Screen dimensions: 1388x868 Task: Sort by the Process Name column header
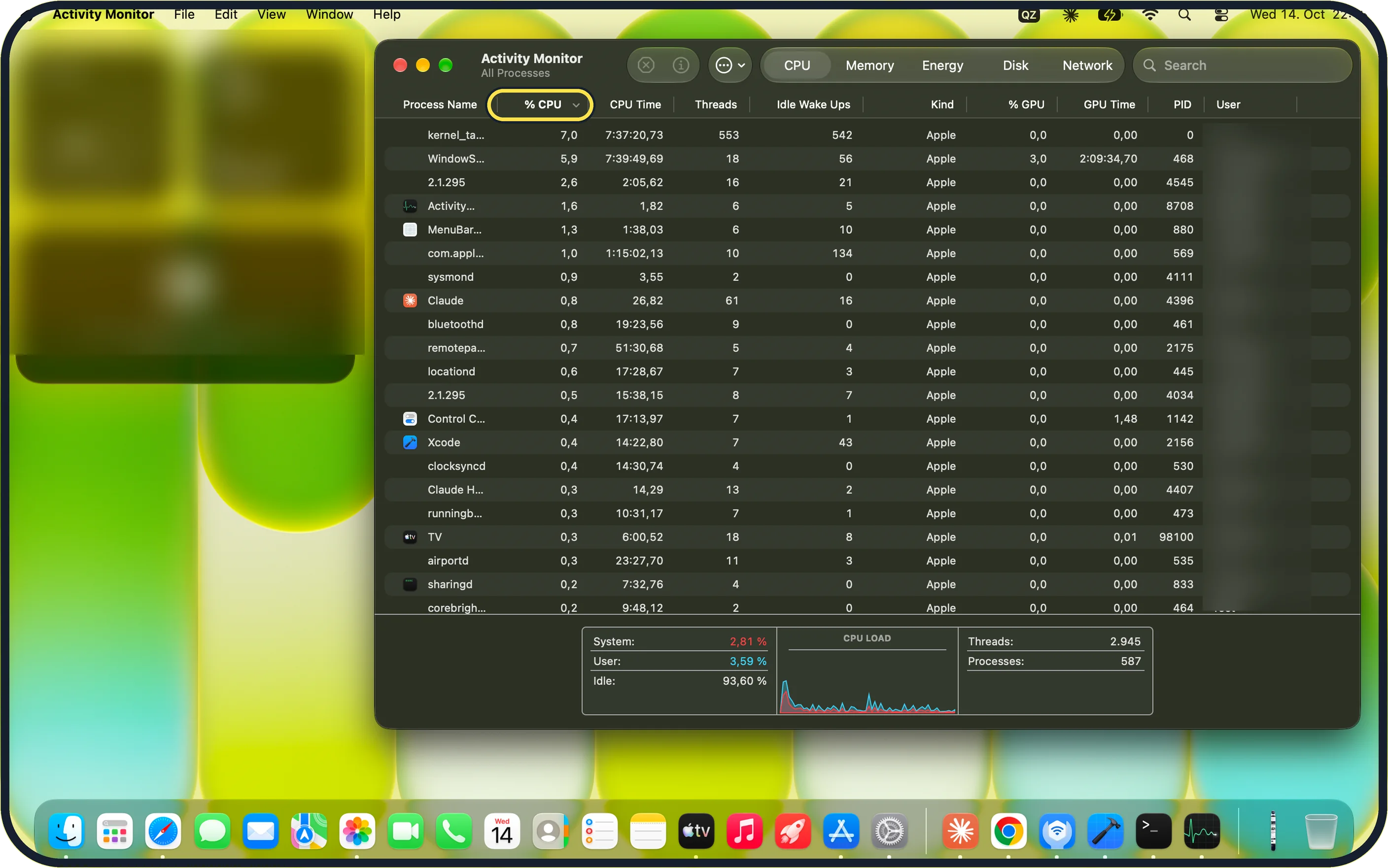click(x=439, y=104)
